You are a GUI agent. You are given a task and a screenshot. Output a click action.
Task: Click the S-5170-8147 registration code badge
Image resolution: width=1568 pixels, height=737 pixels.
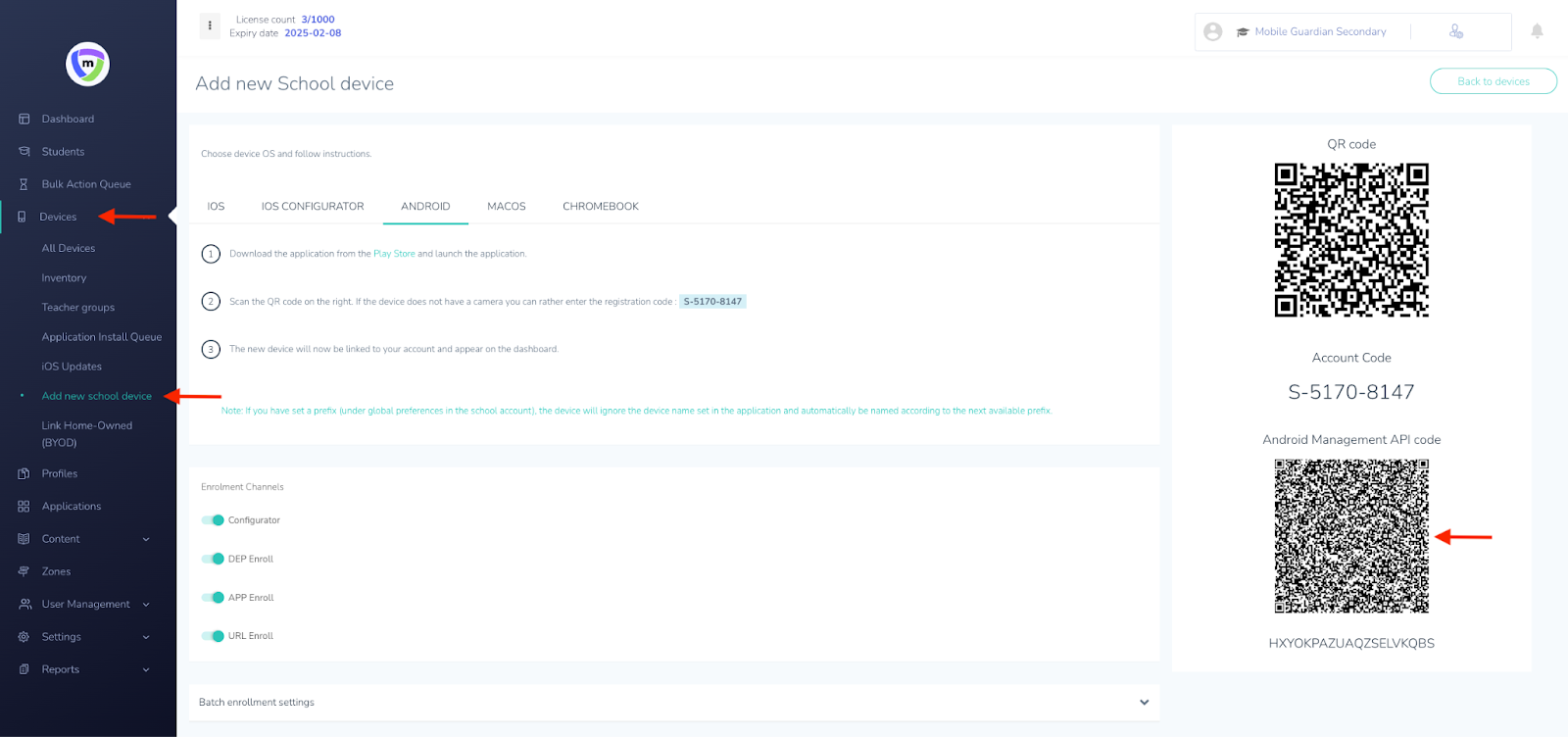tap(712, 302)
